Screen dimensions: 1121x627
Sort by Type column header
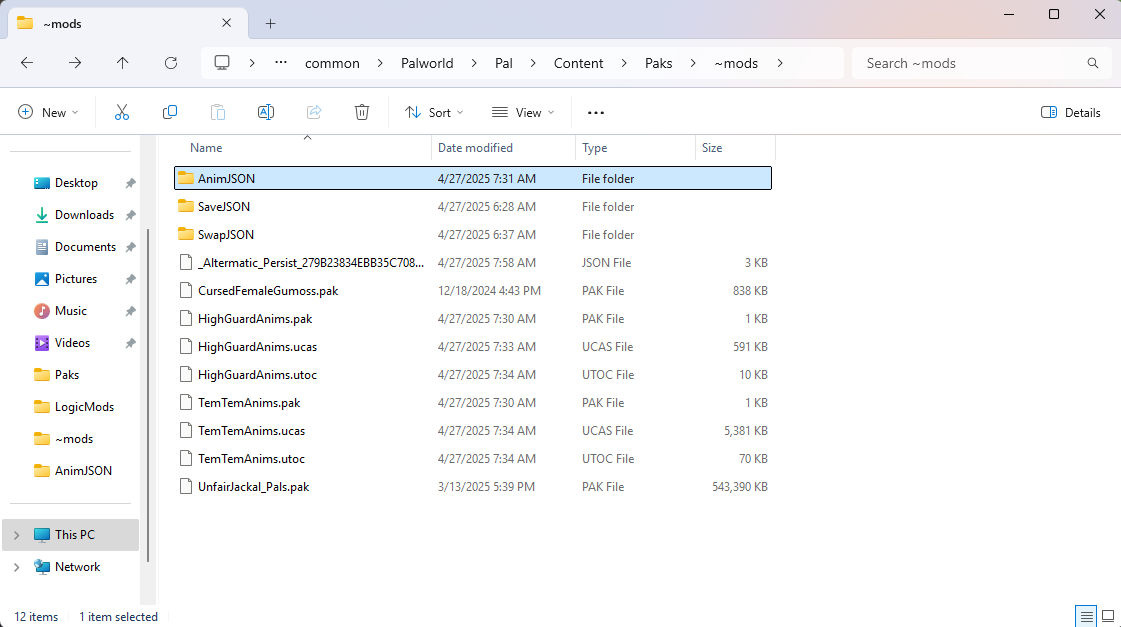[594, 148]
